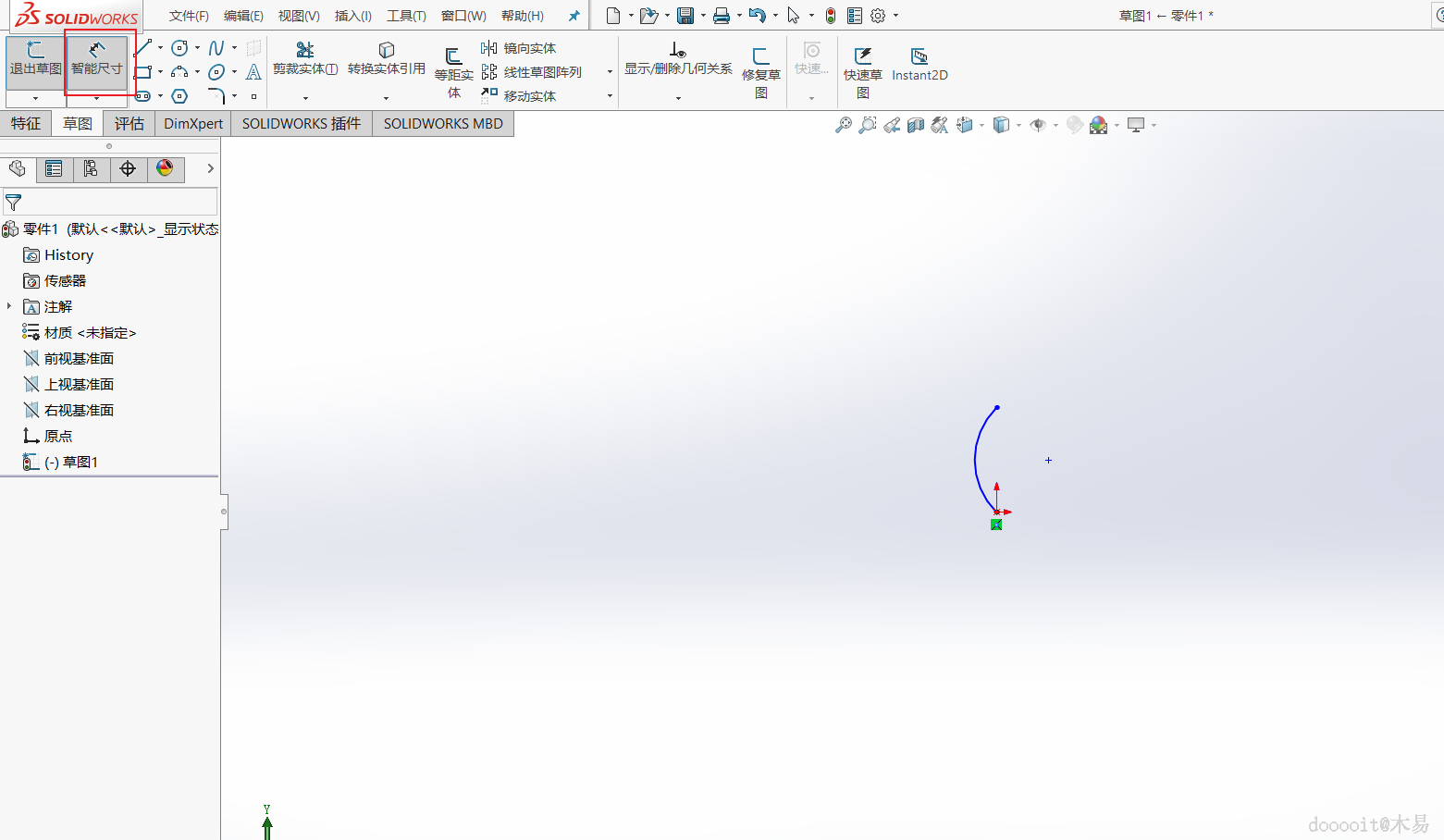This screenshot has height=840, width=1444.
Task: Click the 线性草图阵列 Linear Sketch Pattern tool
Action: tap(531, 72)
